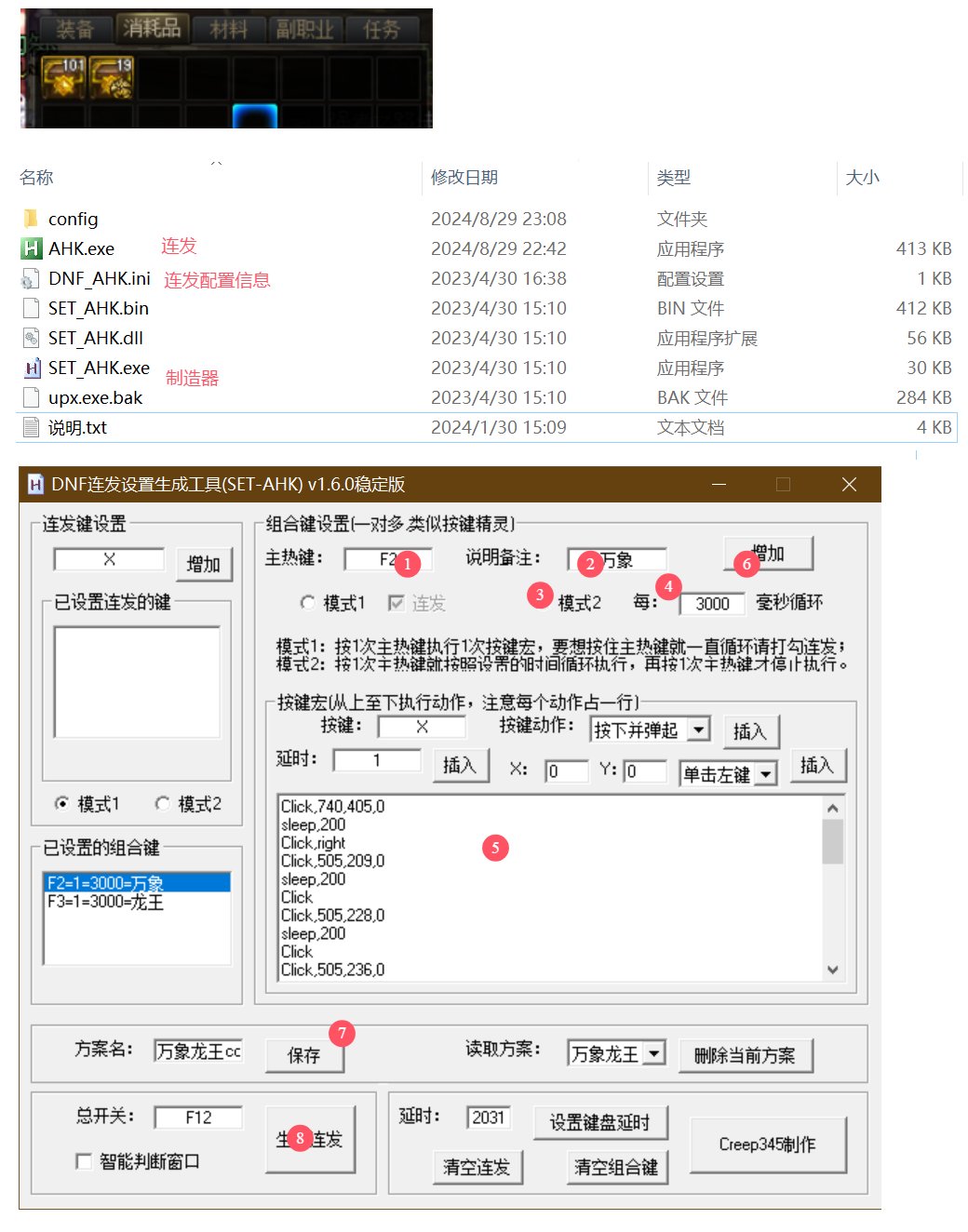Viewport: 968px width, 1232px height.
Task: Click the 方案名 input field
Action: [198, 1051]
